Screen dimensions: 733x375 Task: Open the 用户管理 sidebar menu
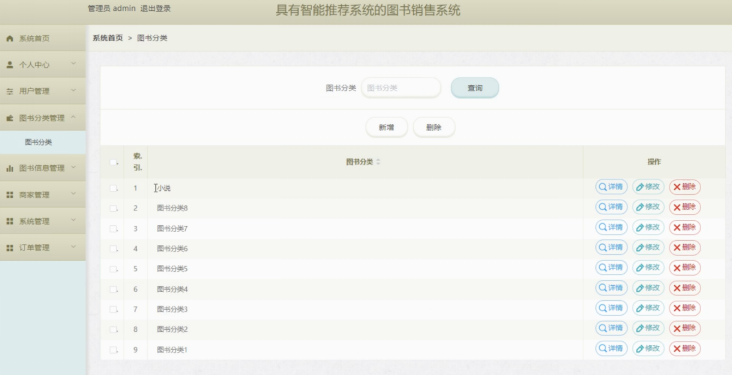tap(43, 92)
